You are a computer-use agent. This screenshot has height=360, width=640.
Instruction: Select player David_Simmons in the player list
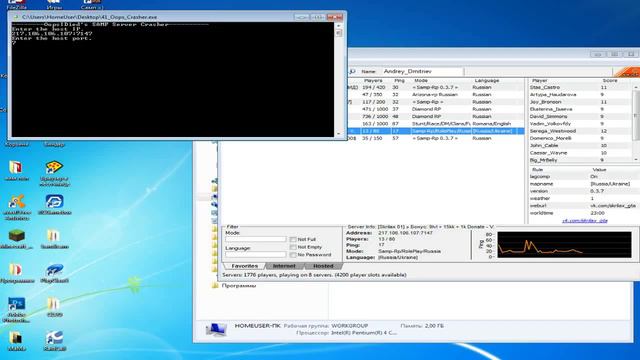pyautogui.click(x=580, y=117)
